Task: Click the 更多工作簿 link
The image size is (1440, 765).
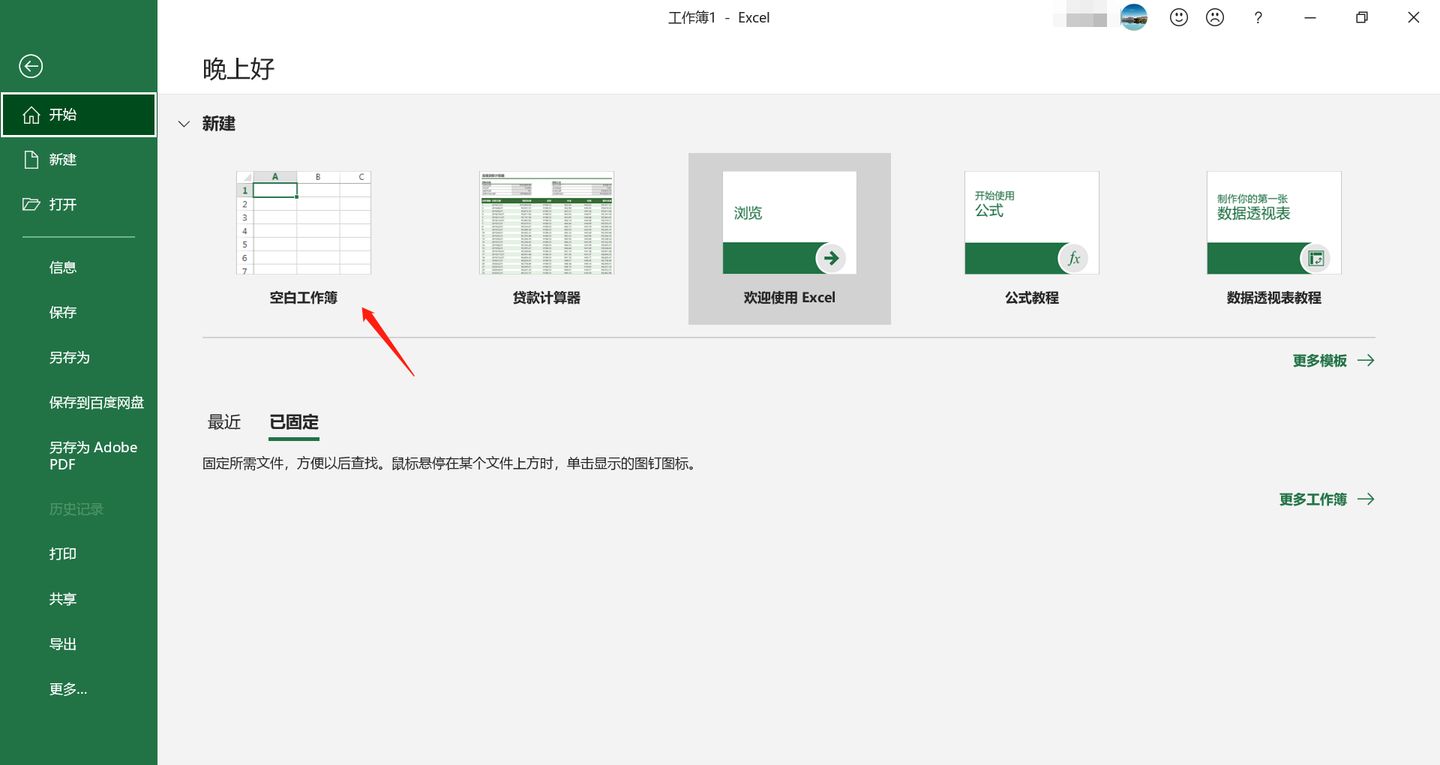Action: point(1326,499)
